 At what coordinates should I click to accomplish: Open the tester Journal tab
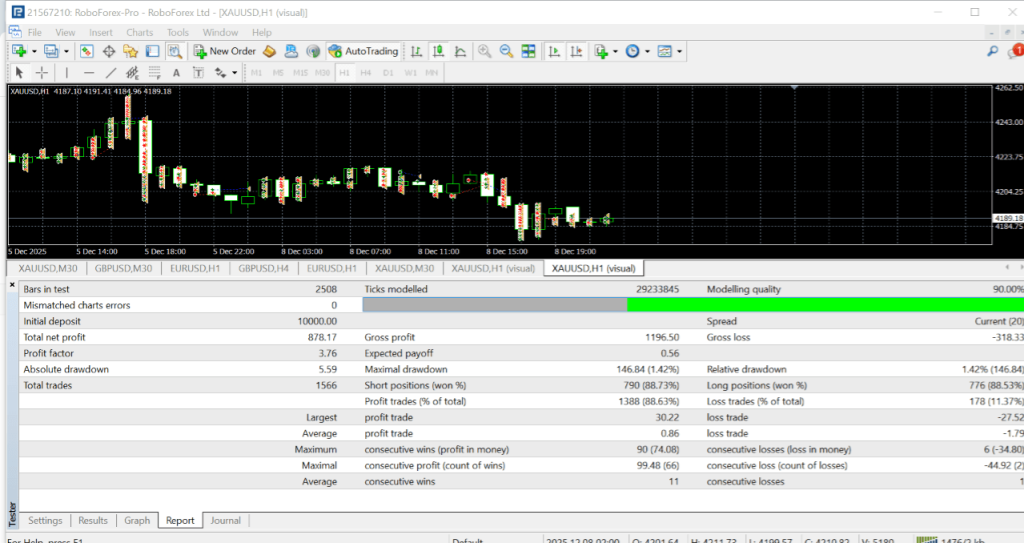pos(225,520)
